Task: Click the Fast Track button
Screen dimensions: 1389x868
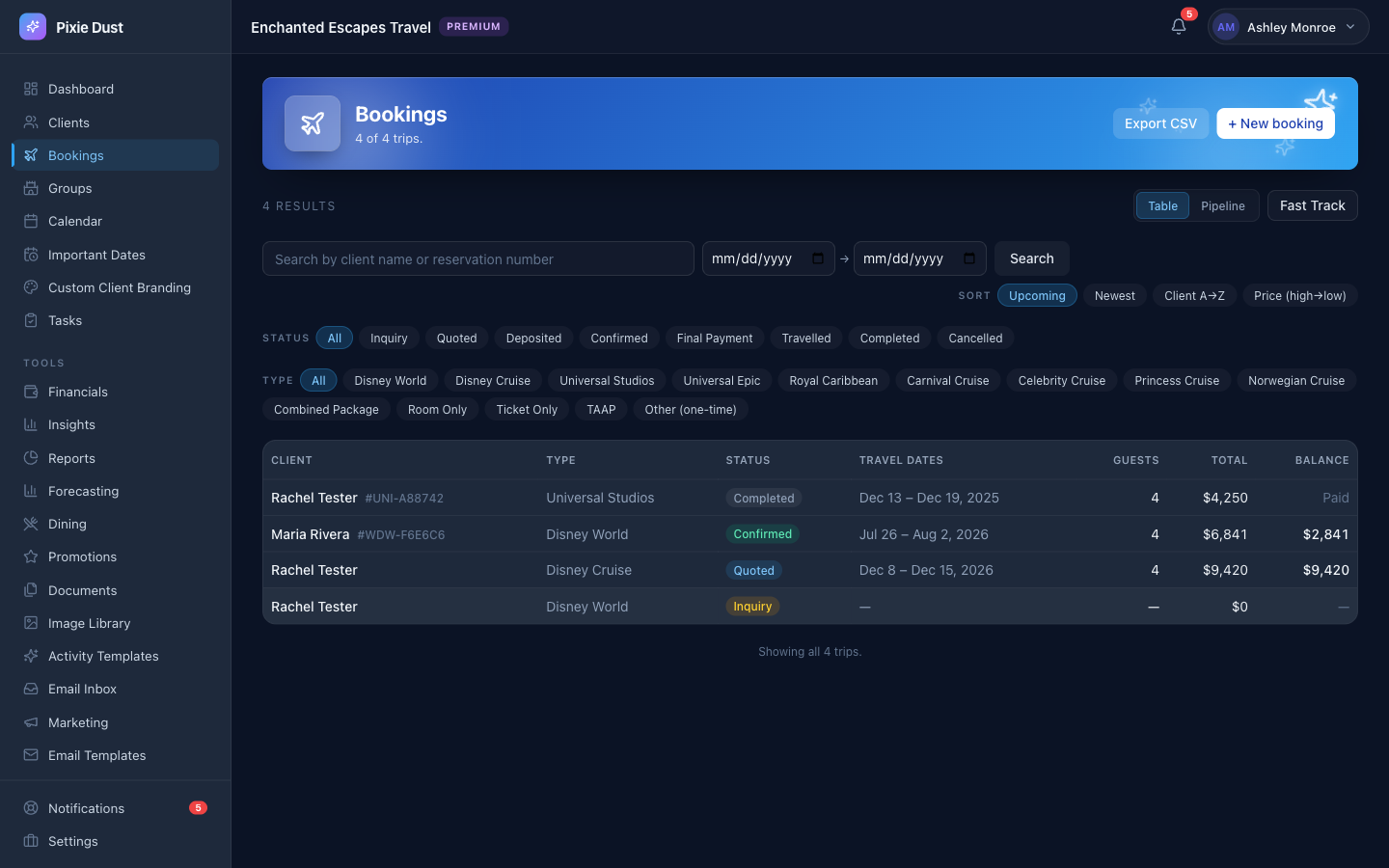Action: 1313,205
